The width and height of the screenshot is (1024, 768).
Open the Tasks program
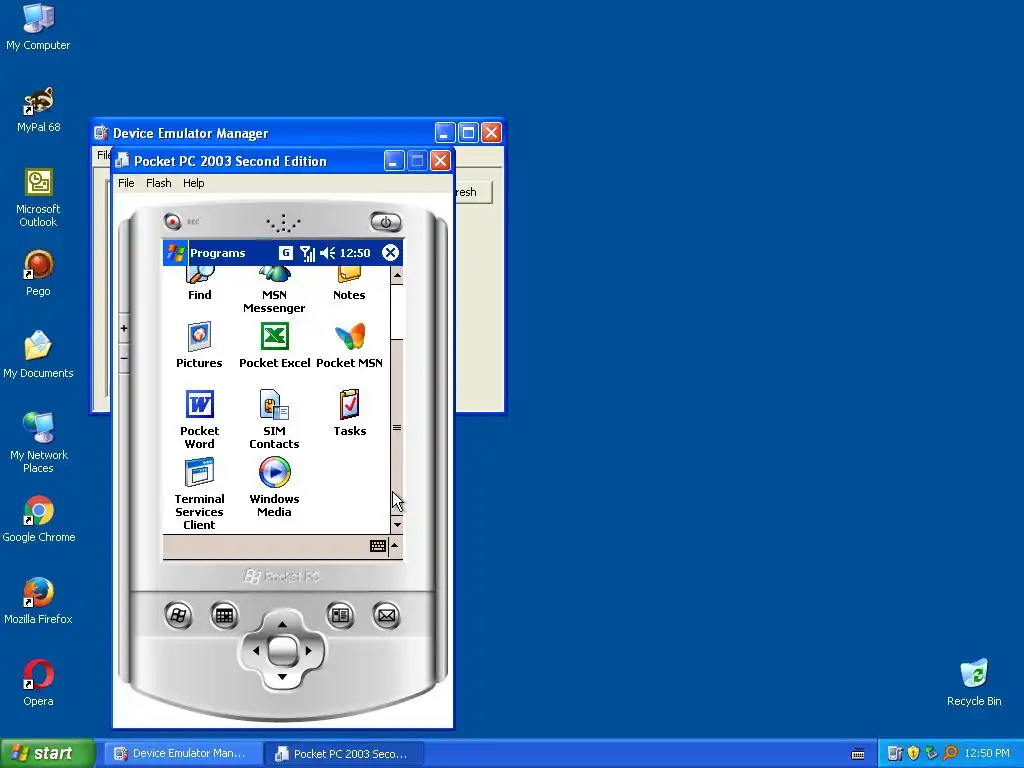coord(349,413)
